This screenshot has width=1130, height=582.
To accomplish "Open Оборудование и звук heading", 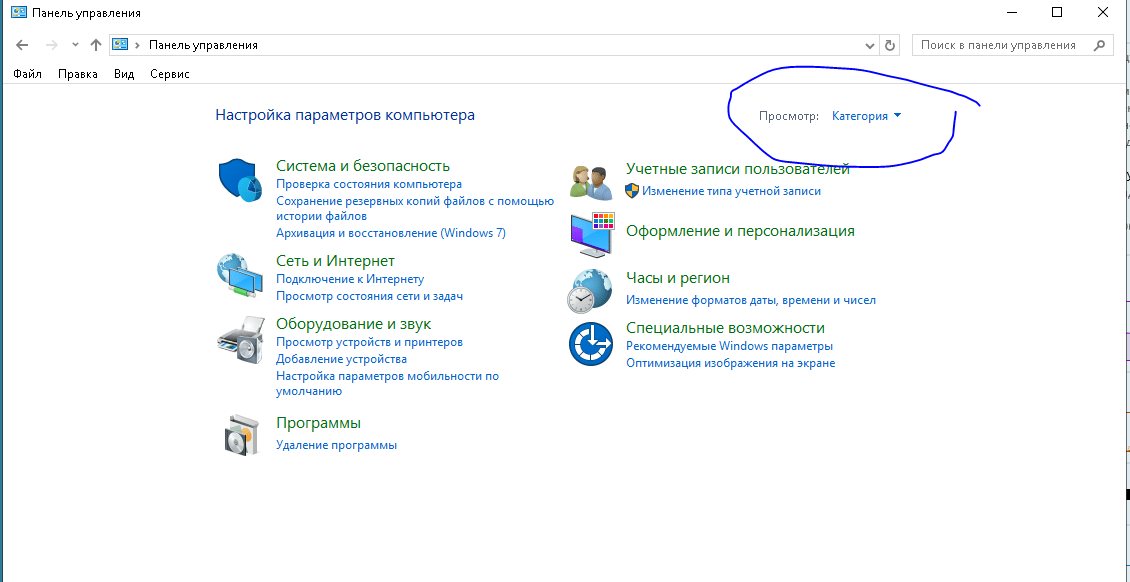I will (353, 323).
